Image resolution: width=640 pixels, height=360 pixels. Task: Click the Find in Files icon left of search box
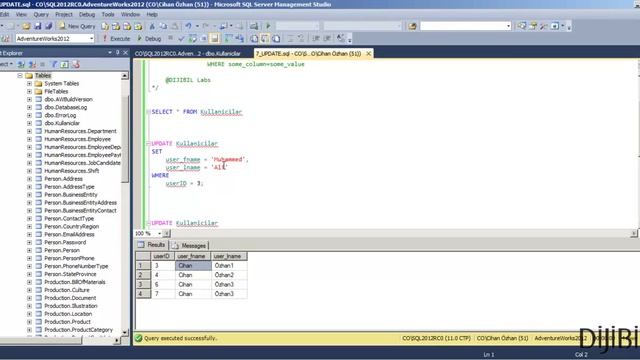[x=412, y=26]
